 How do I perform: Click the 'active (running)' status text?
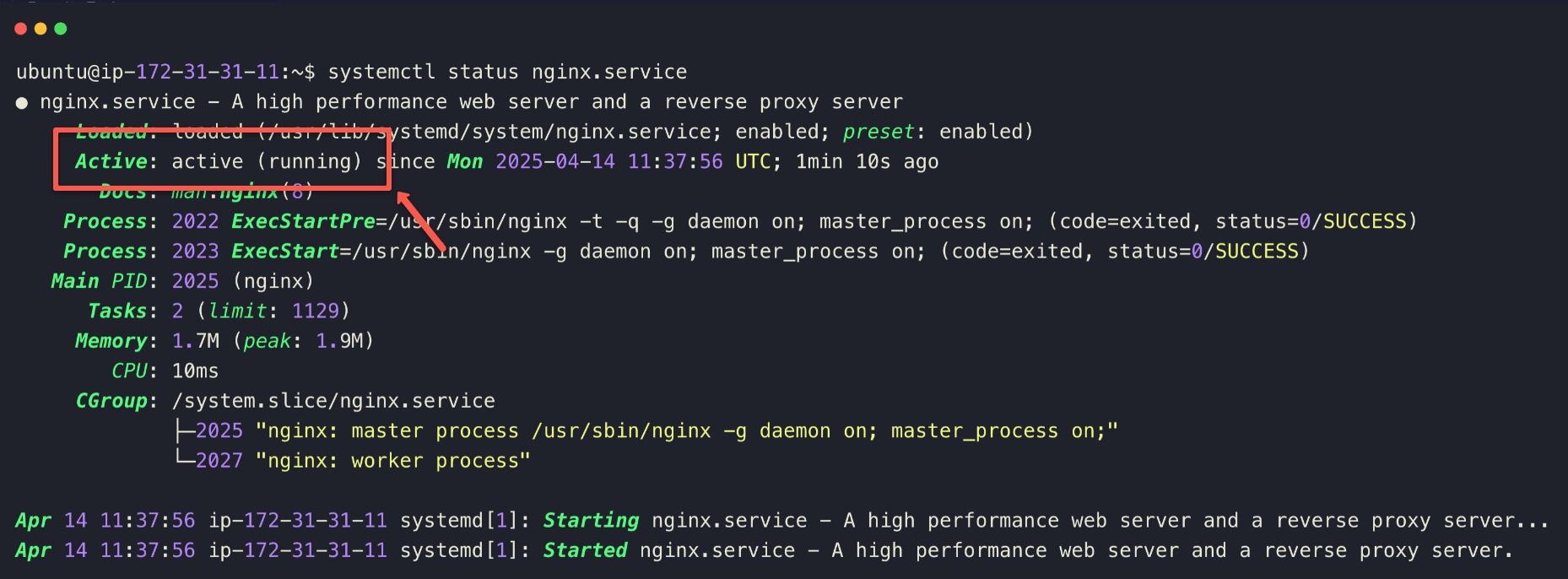[267, 161]
